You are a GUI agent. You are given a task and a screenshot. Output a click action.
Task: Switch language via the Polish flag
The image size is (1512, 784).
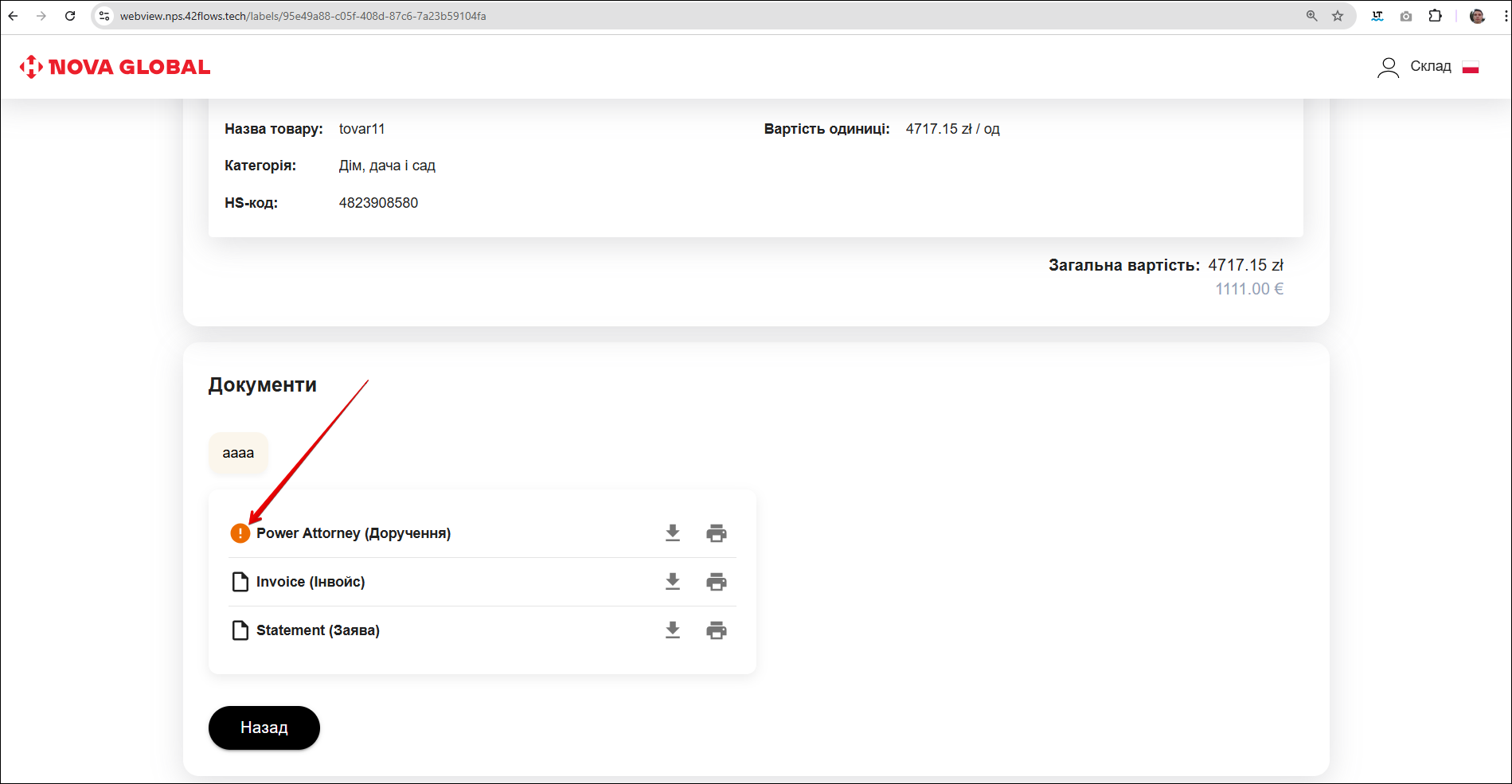click(1471, 68)
